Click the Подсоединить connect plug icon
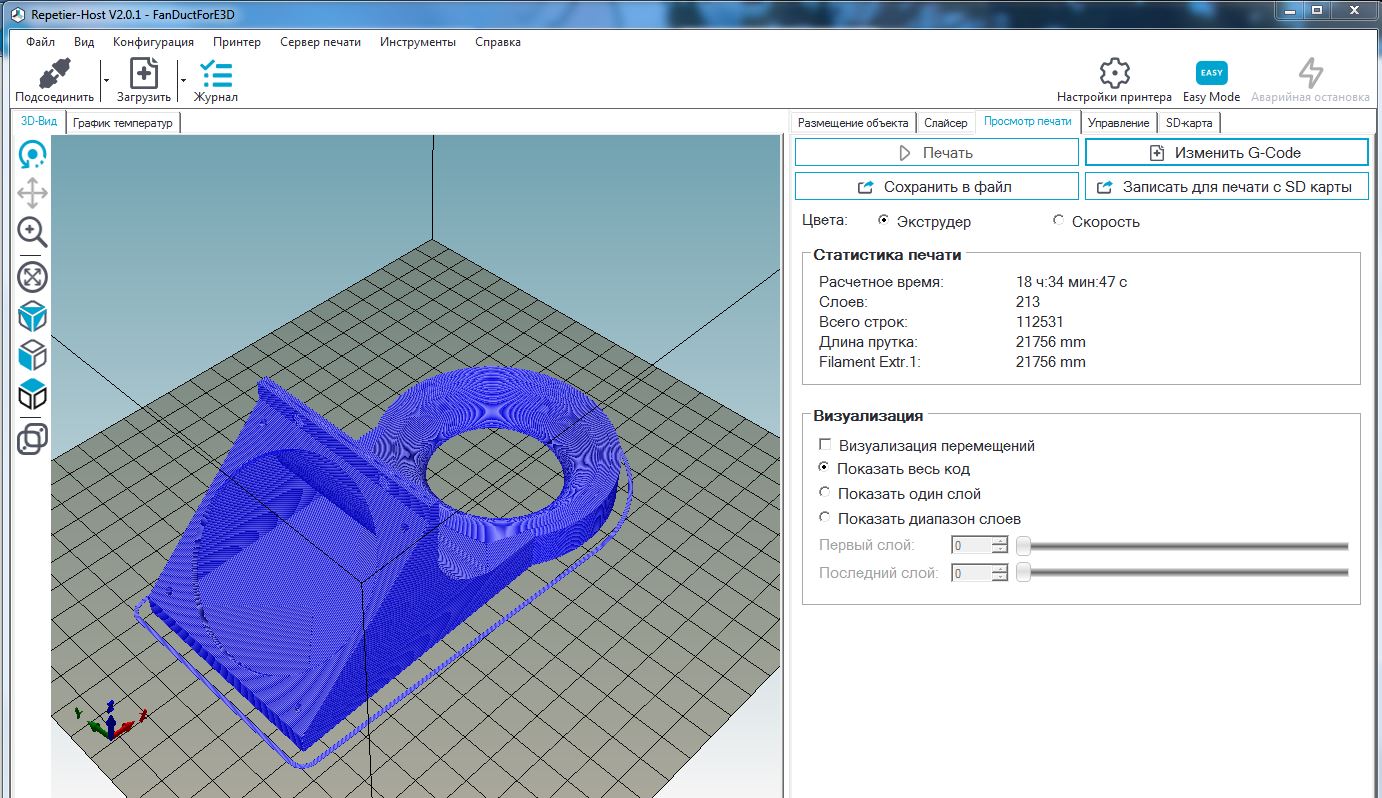The image size is (1382, 798). 54,74
